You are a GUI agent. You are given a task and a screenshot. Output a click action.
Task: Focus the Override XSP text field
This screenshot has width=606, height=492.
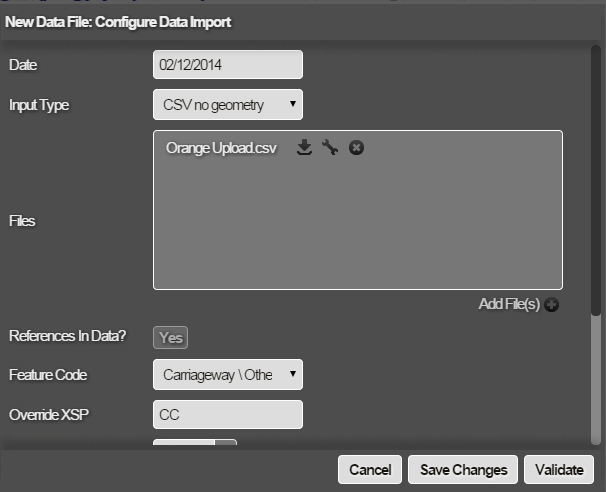tap(227, 414)
